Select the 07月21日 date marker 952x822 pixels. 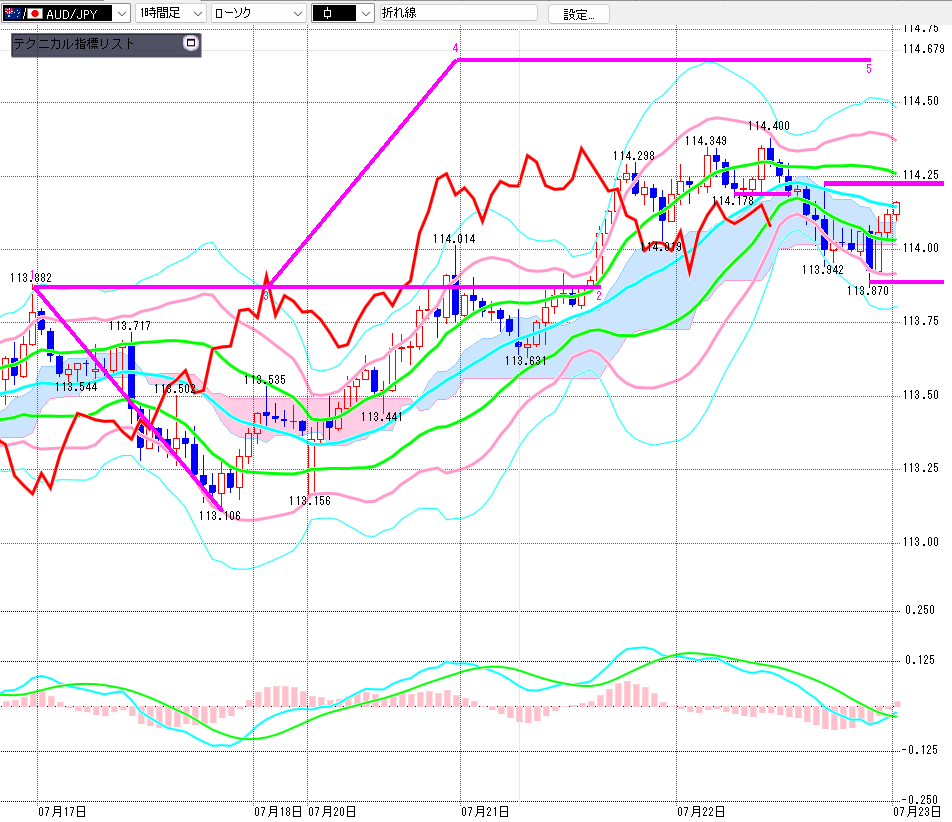tap(485, 812)
